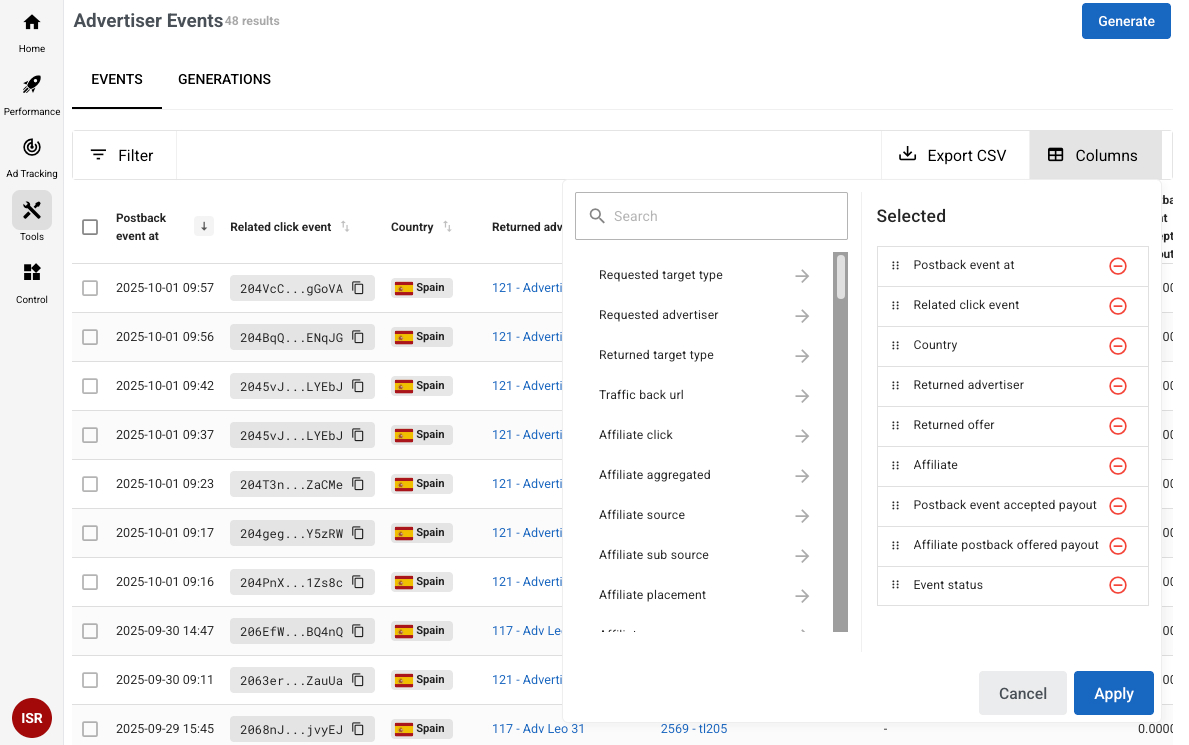Select the 2025-09-30 14:47 row checkbox
The width and height of the screenshot is (1189, 745).
90,631
